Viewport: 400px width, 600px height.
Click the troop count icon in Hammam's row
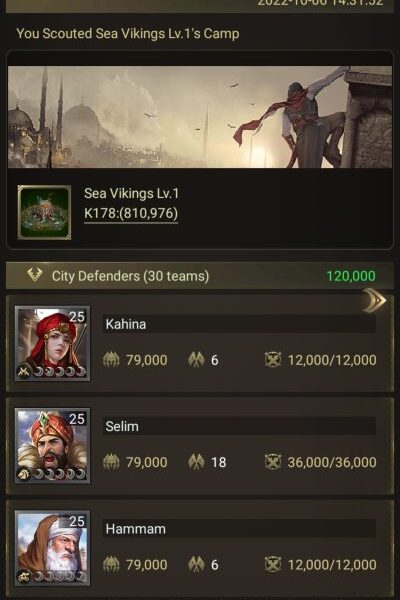pyautogui.click(x=273, y=564)
